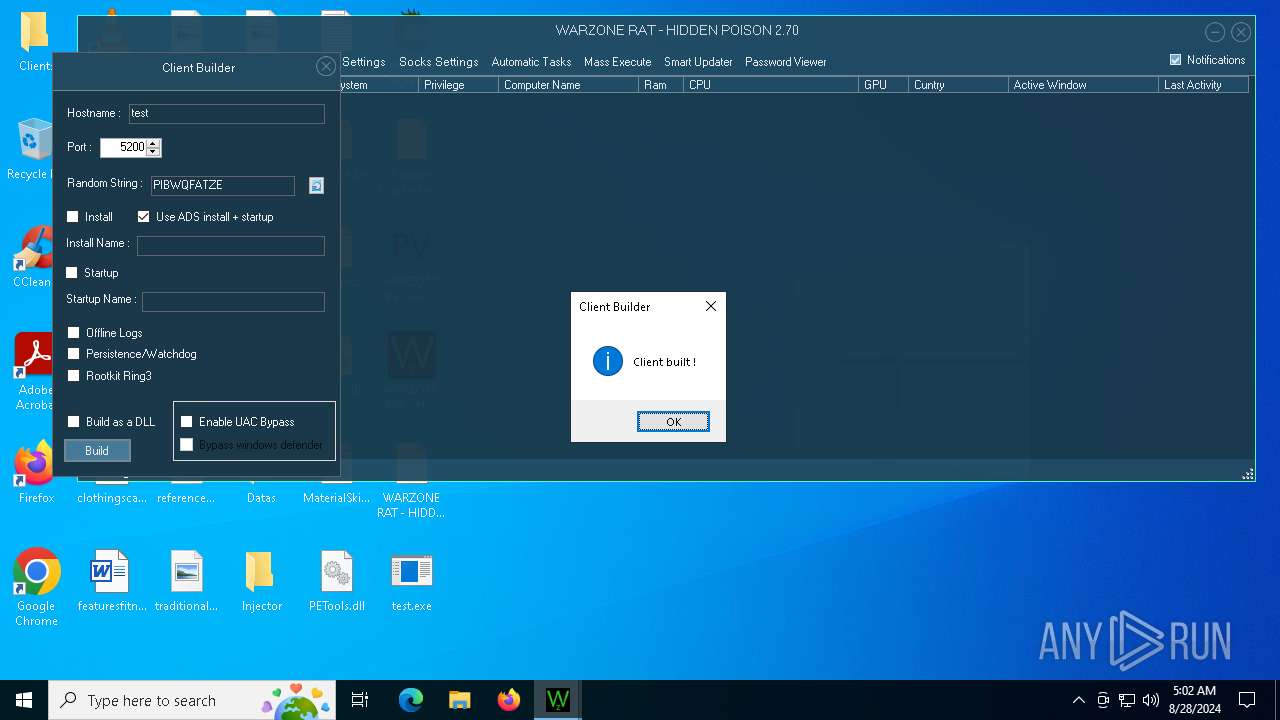Select the Recycle Bin icon
Screen dimensions: 1280x720
(33, 148)
